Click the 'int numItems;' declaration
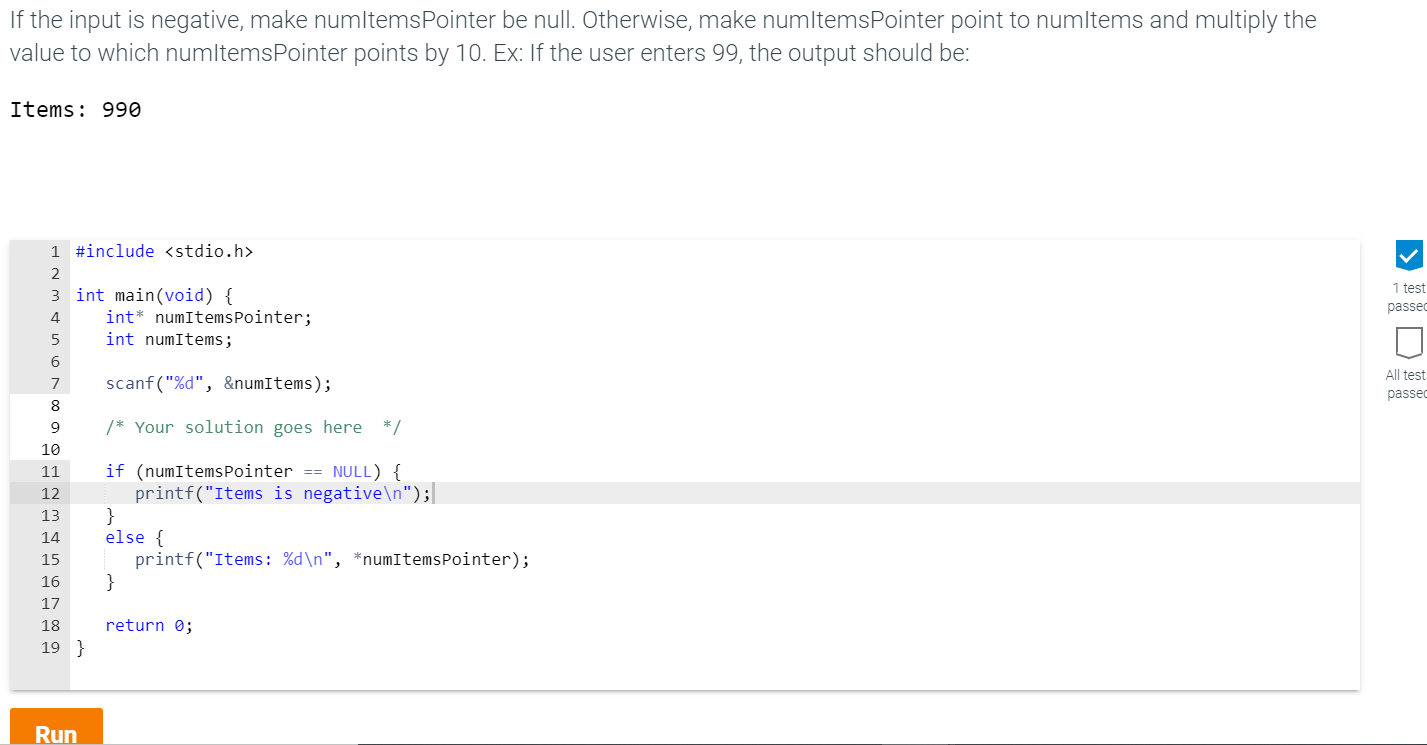The image size is (1427, 745). click(x=169, y=339)
